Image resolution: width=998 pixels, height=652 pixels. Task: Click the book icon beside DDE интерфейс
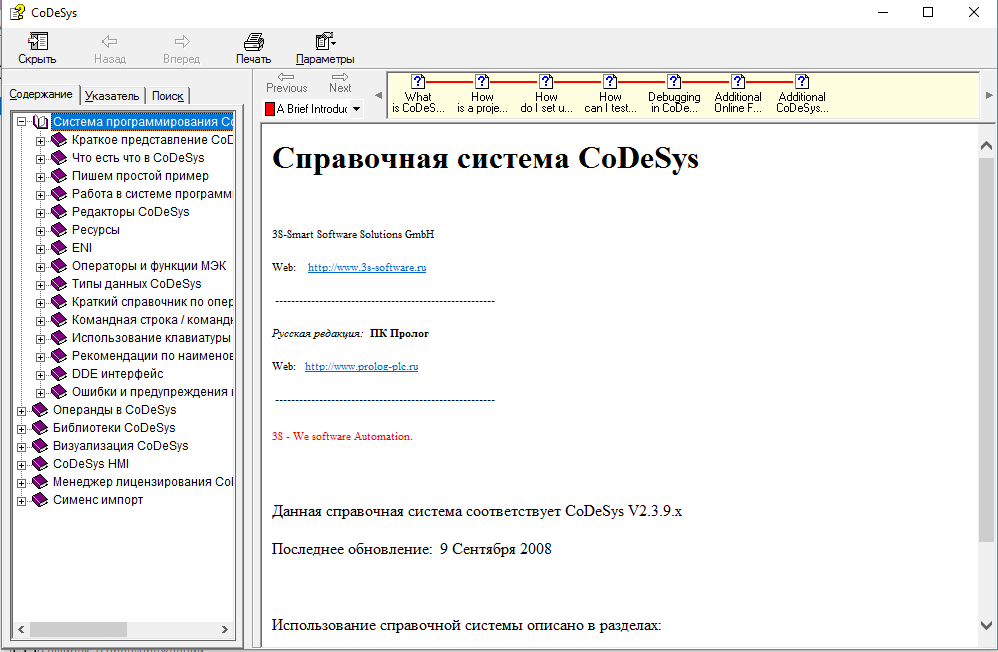pos(59,374)
